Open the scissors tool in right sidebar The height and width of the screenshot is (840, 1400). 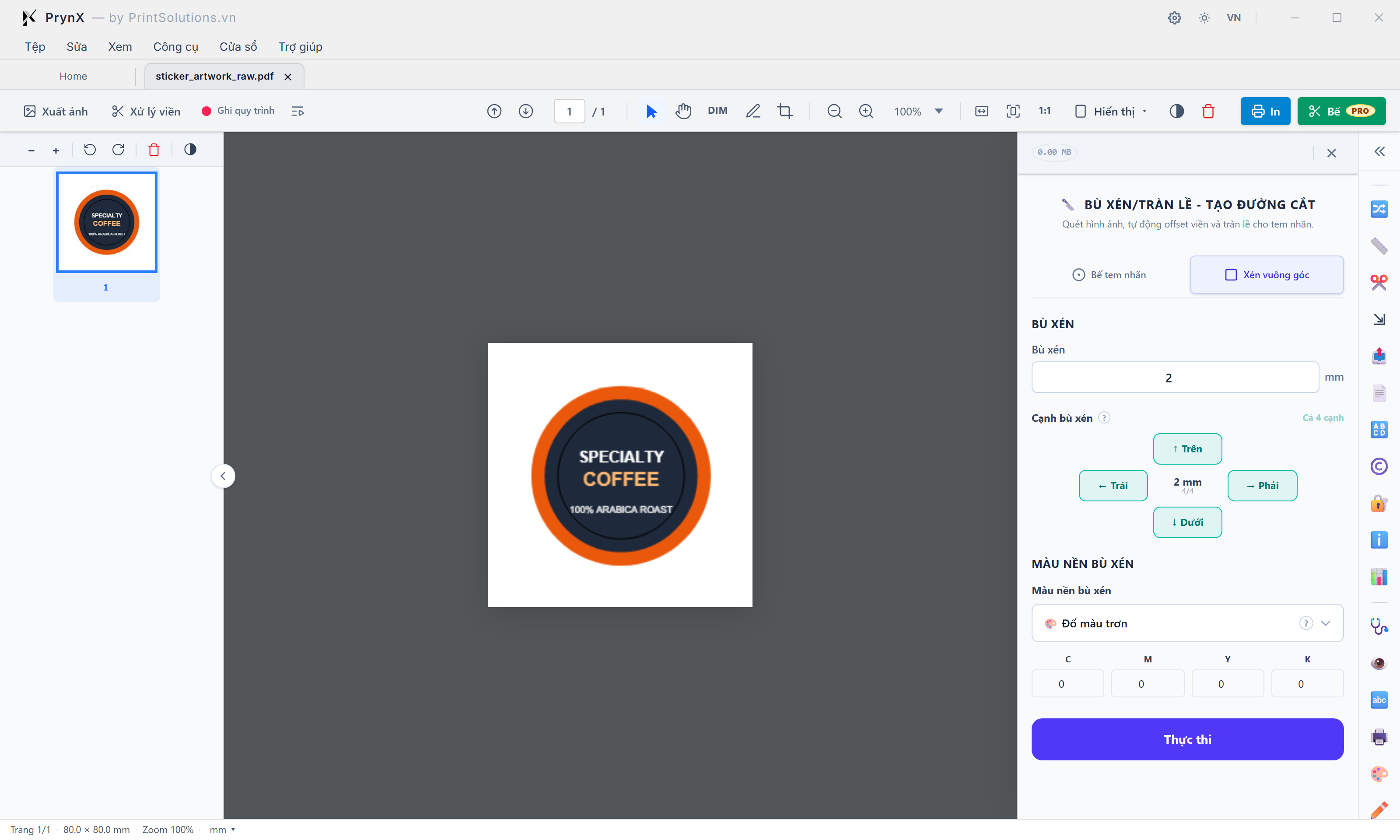point(1379,282)
